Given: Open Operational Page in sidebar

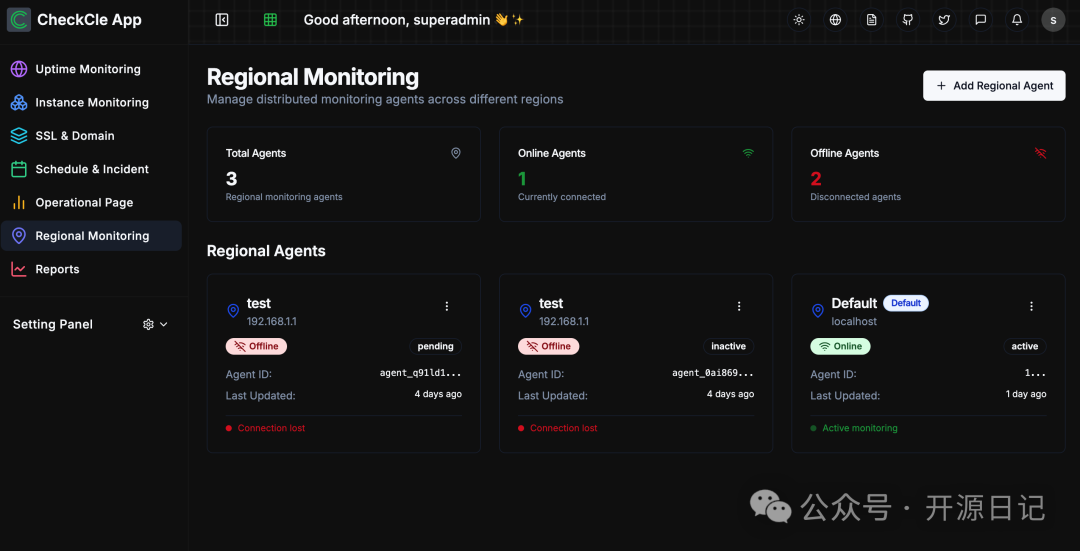Looking at the screenshot, I should click(91, 202).
